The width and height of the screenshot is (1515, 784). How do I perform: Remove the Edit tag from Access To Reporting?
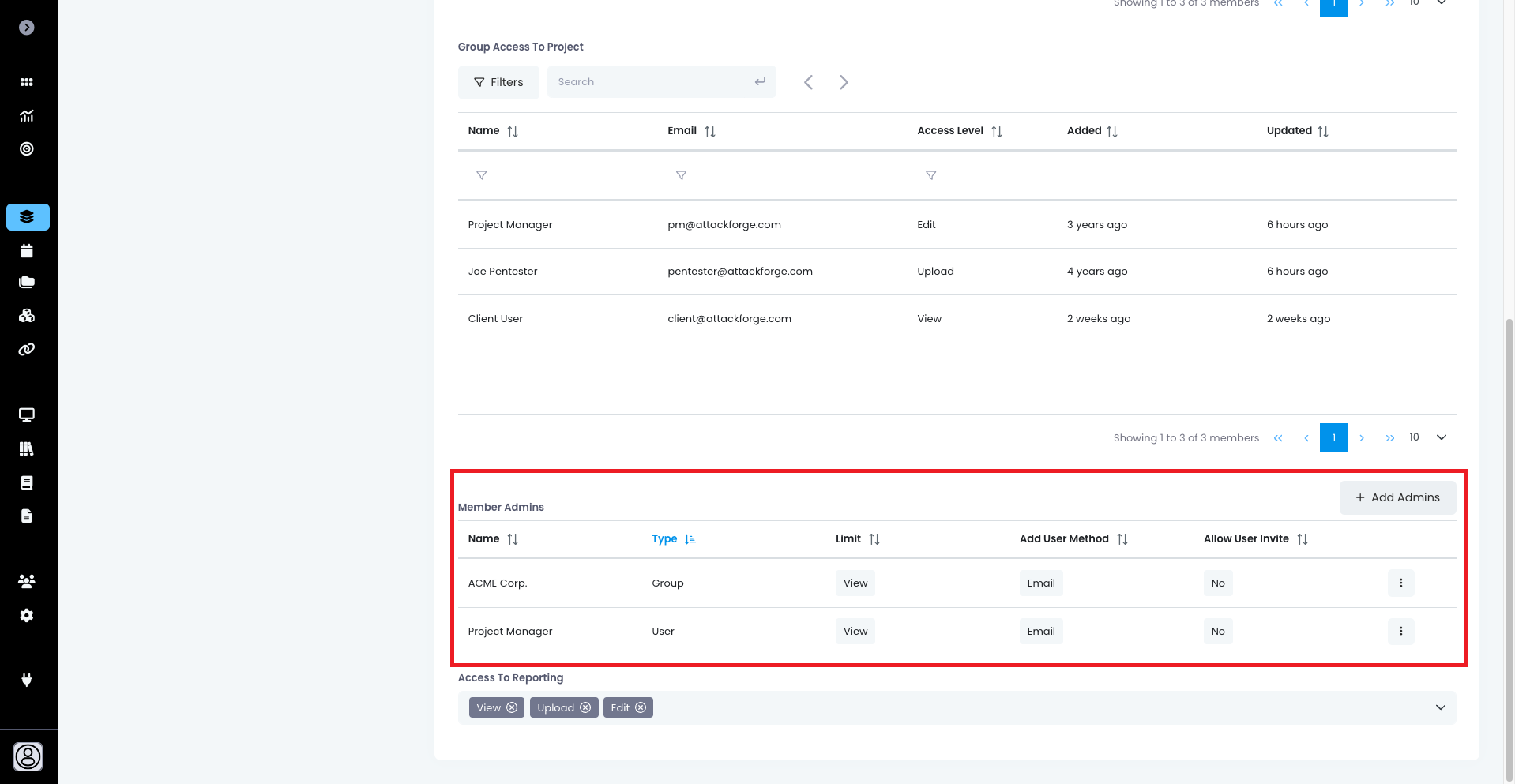641,707
